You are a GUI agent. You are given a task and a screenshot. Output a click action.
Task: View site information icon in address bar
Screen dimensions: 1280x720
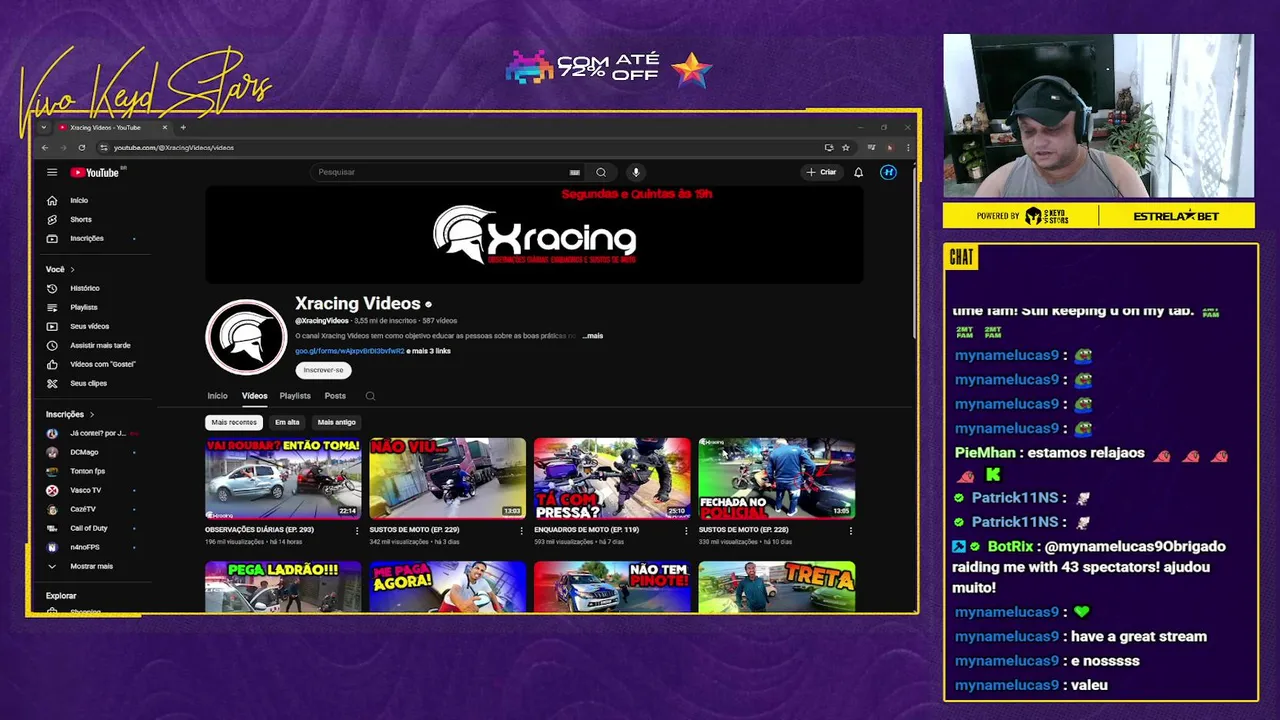click(103, 147)
